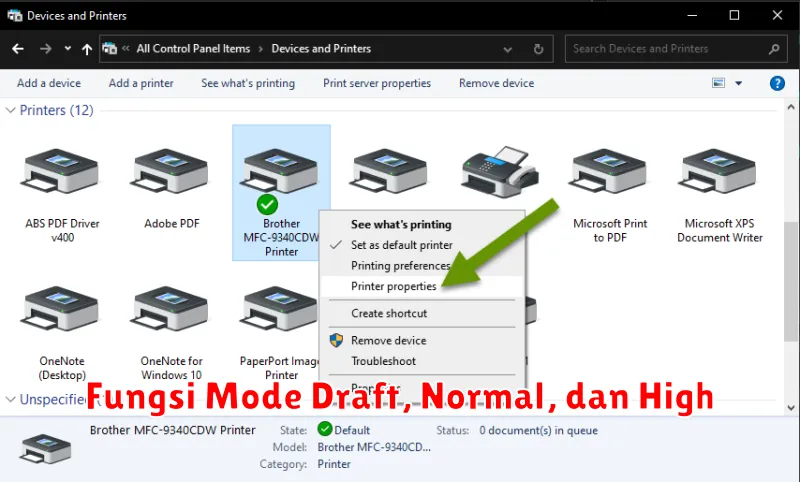
Task: Choose Remove device in context menu
Action: pyautogui.click(x=388, y=340)
